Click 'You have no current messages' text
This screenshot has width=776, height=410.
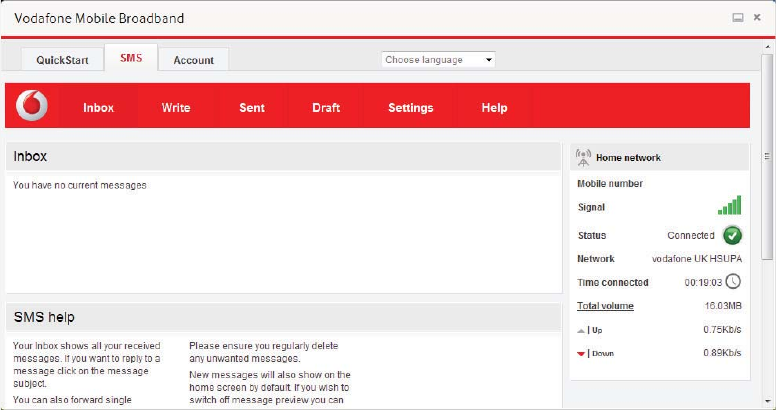80,185
